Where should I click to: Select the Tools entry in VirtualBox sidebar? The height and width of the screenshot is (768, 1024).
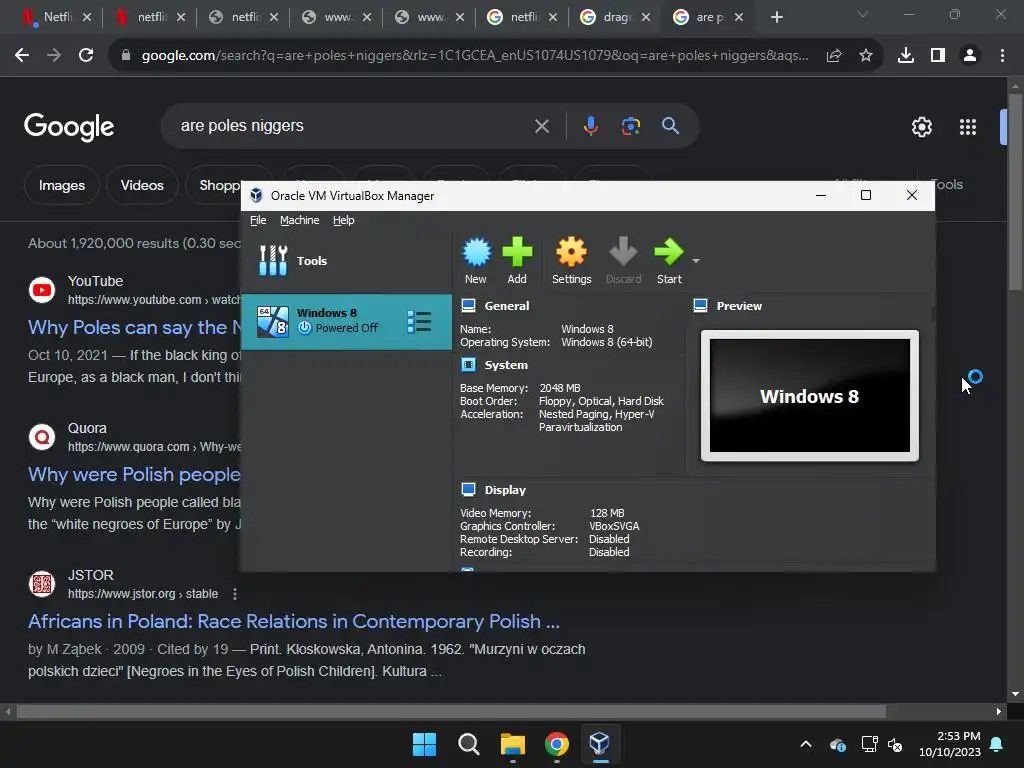[346, 261]
